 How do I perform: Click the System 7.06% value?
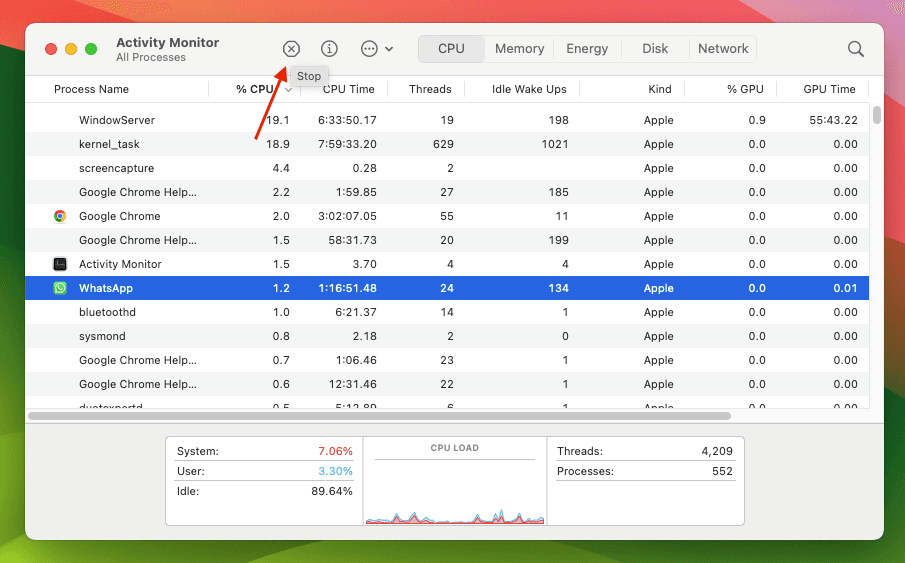(335, 451)
